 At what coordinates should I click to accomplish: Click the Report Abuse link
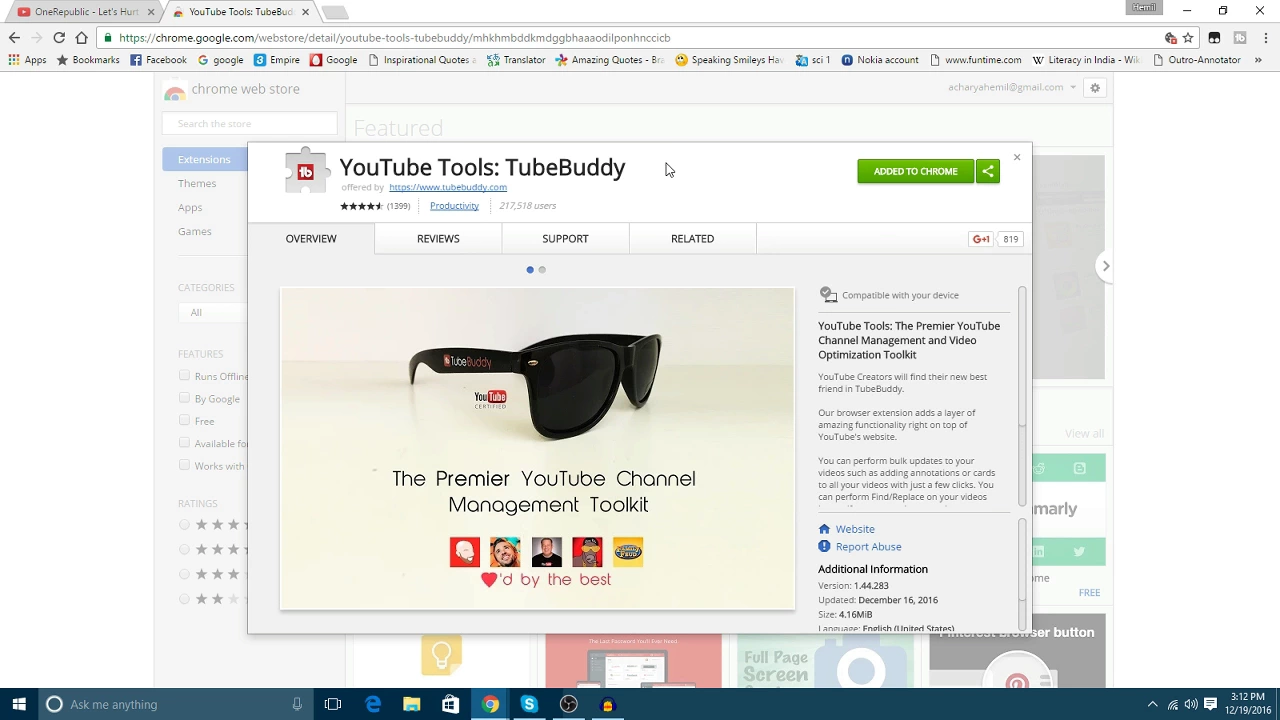868,547
